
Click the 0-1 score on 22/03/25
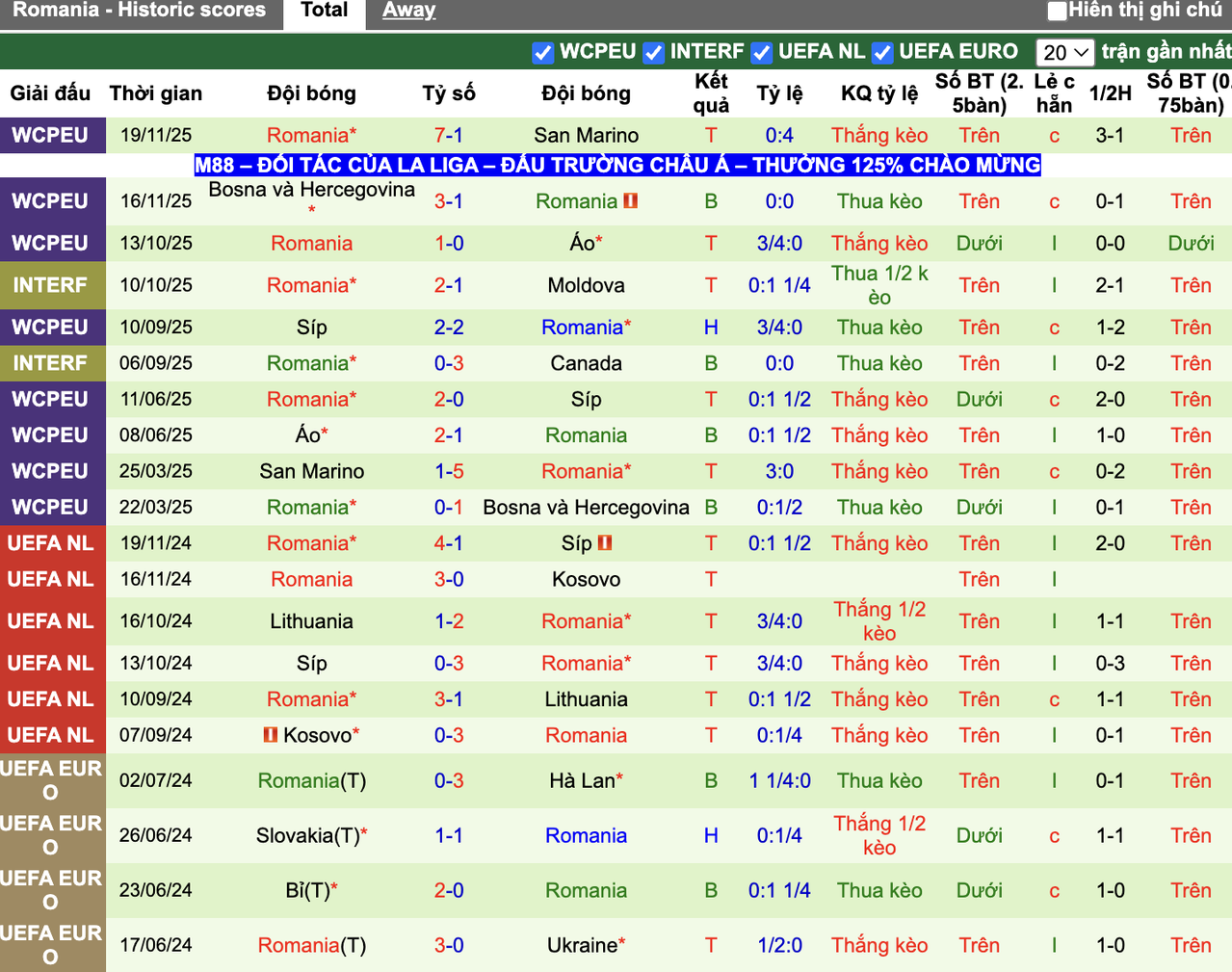(448, 507)
